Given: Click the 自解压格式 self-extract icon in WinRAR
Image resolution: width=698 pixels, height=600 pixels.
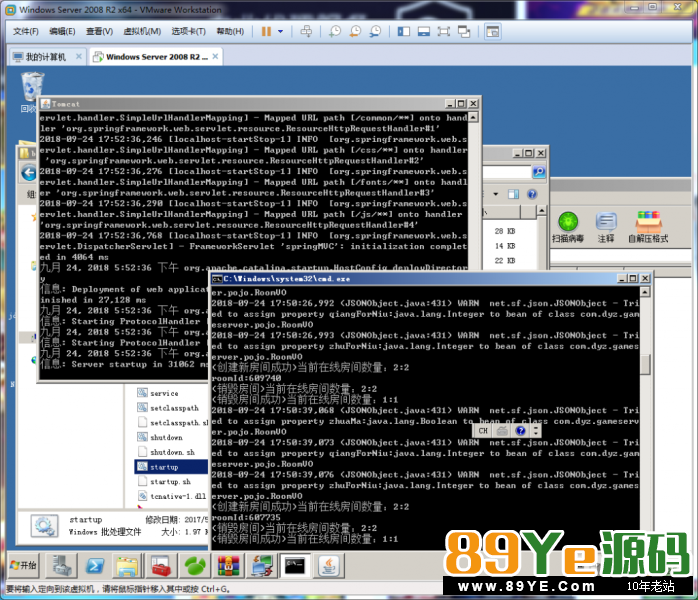Looking at the screenshot, I should pos(648,227).
